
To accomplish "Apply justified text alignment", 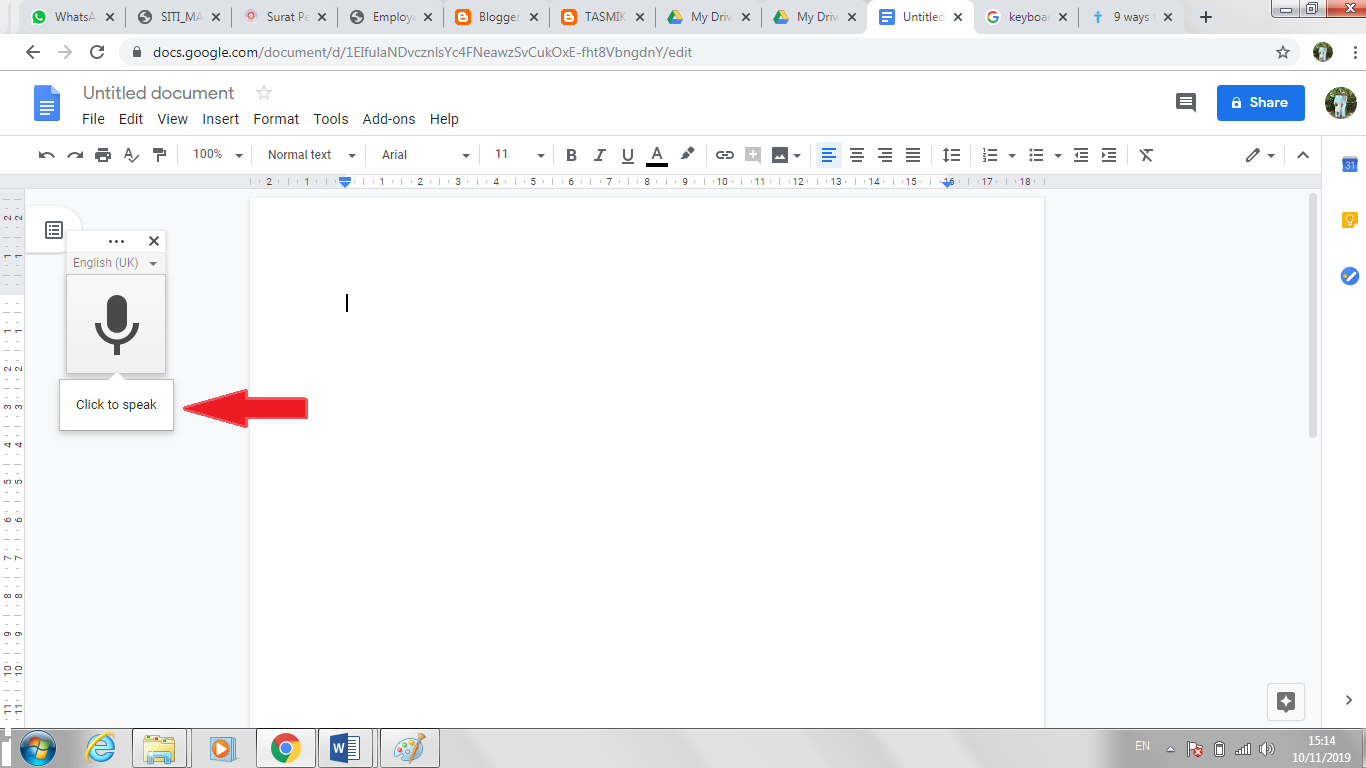I will [x=912, y=155].
